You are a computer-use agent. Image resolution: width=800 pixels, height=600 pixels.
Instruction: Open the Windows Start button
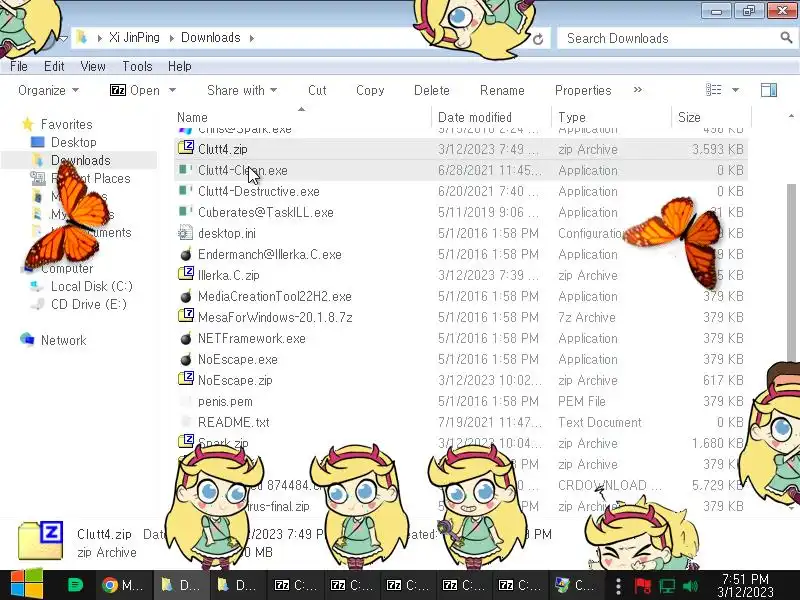tap(27, 584)
